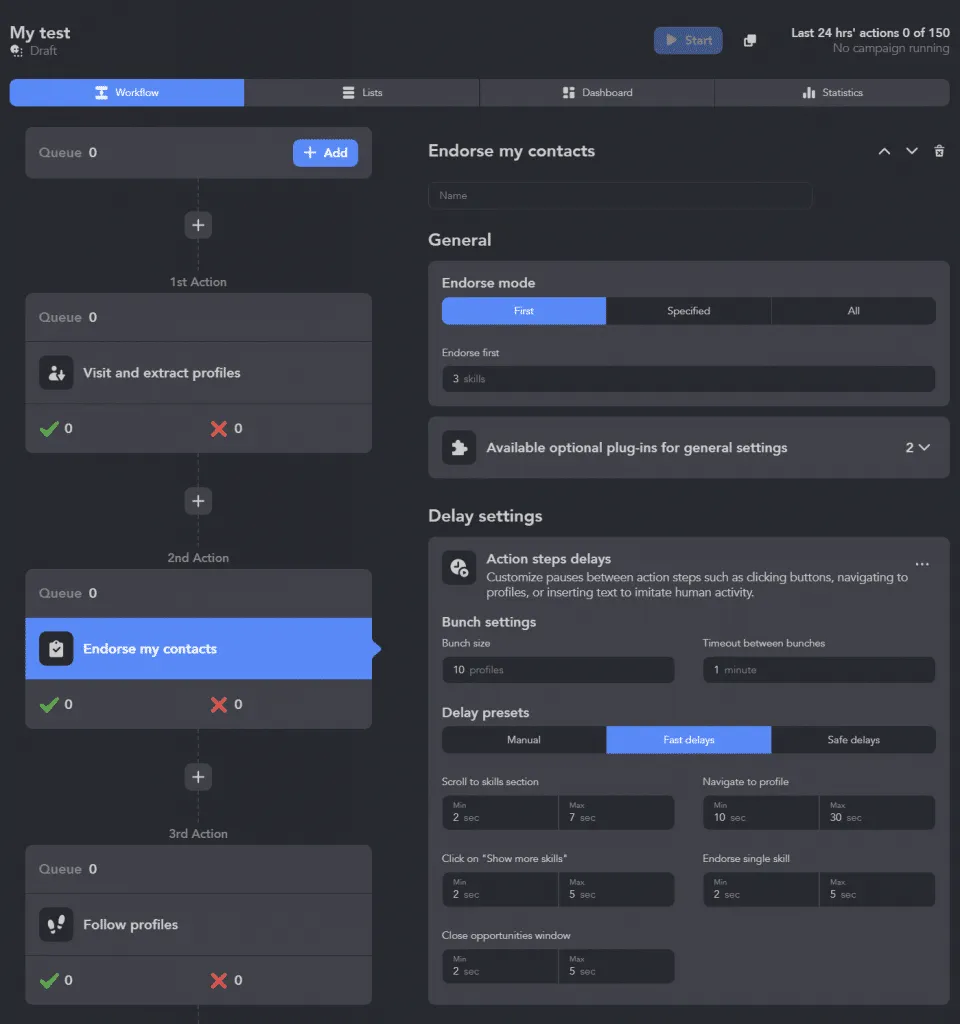This screenshot has height=1024, width=960.
Task: Select the Visit and extract profiles action
Action: tap(199, 373)
